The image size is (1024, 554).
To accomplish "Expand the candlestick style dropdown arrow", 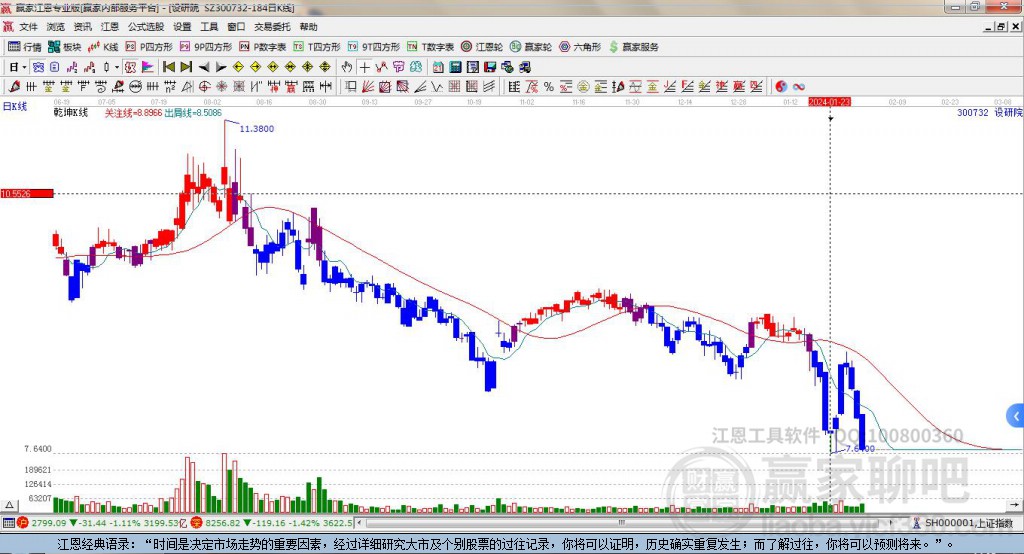I will point(117,67).
